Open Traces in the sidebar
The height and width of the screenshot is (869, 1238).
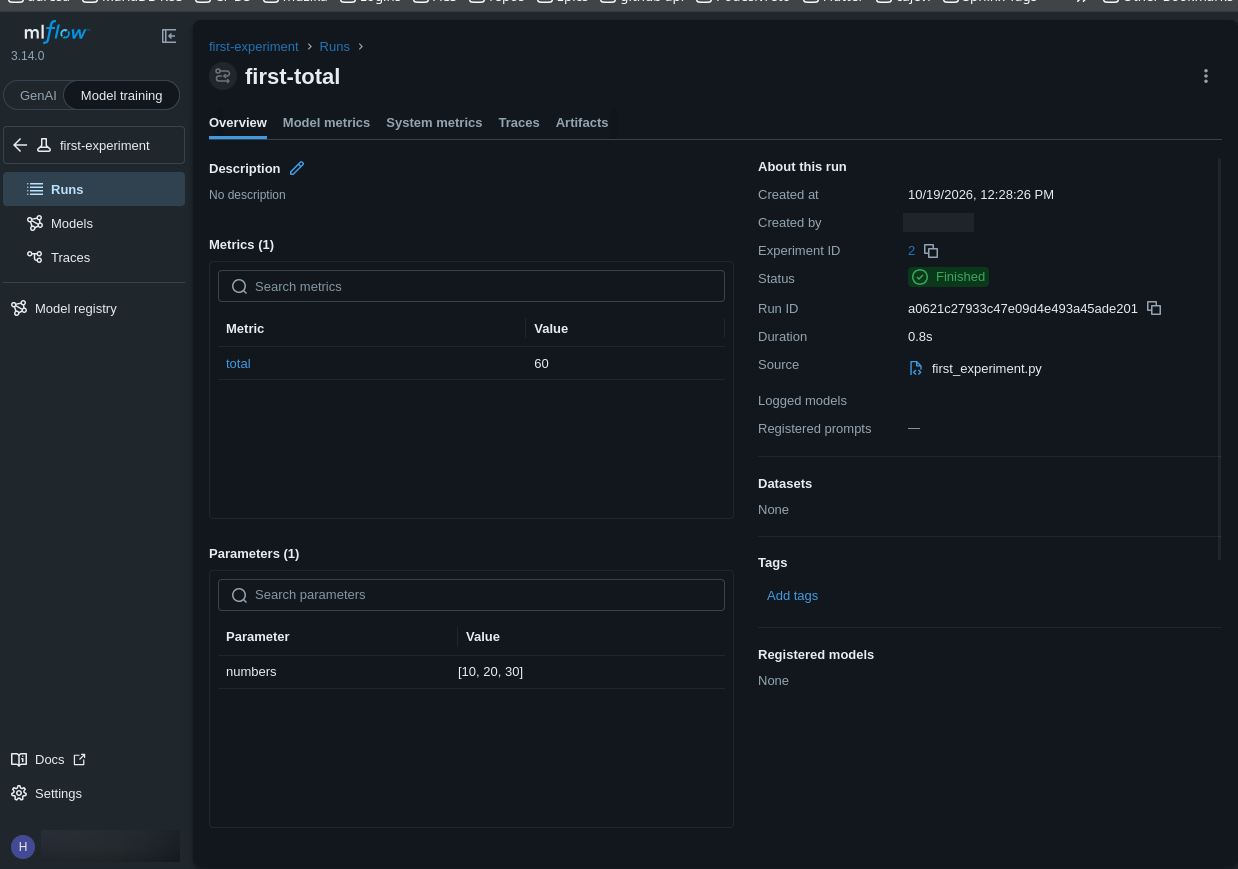pyautogui.click(x=94, y=257)
